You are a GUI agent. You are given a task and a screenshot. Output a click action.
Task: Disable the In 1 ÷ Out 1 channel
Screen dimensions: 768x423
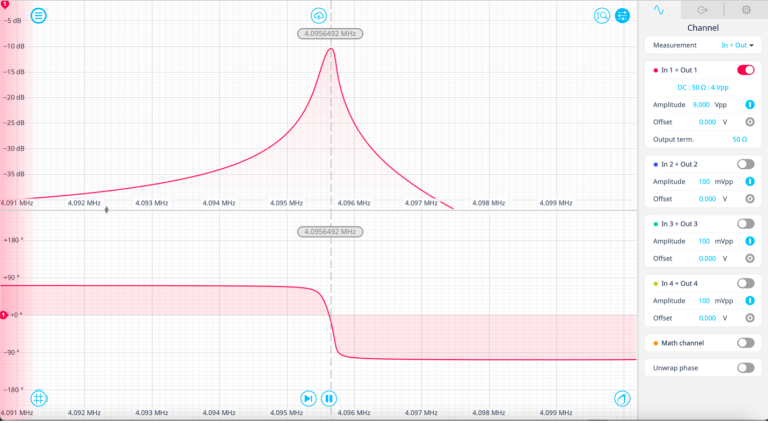(745, 70)
